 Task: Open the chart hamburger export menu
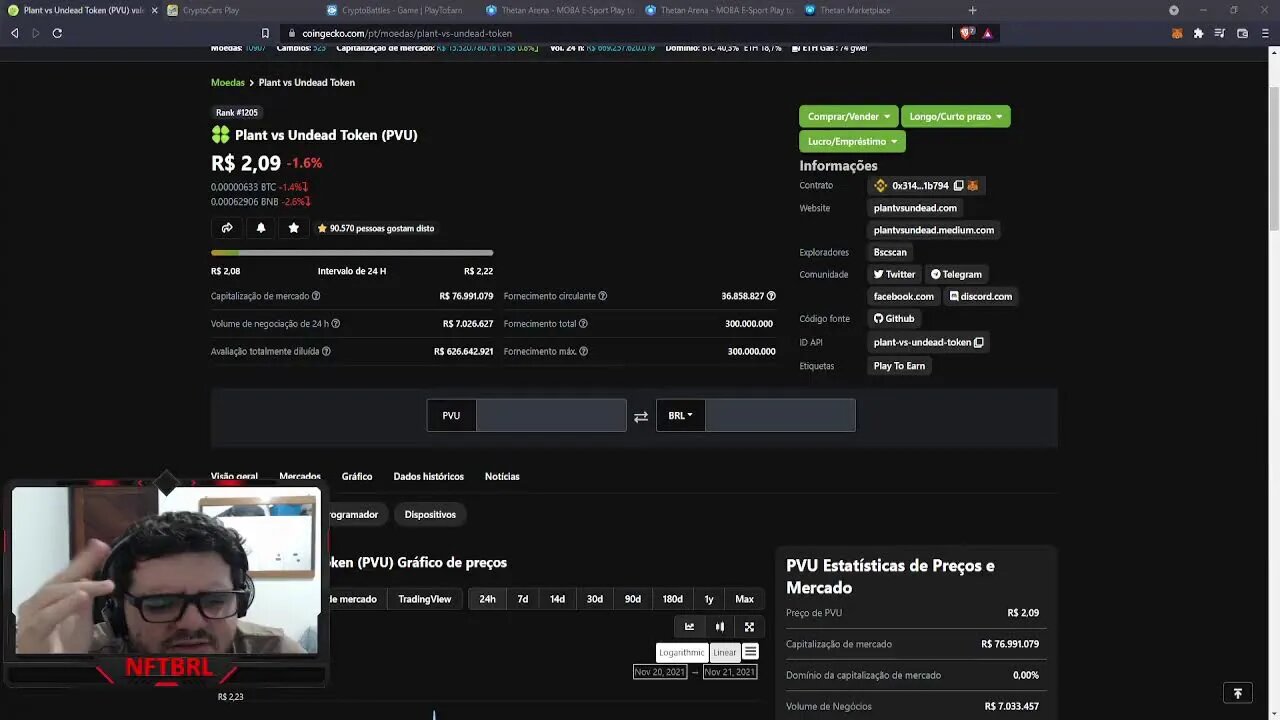[750, 652]
